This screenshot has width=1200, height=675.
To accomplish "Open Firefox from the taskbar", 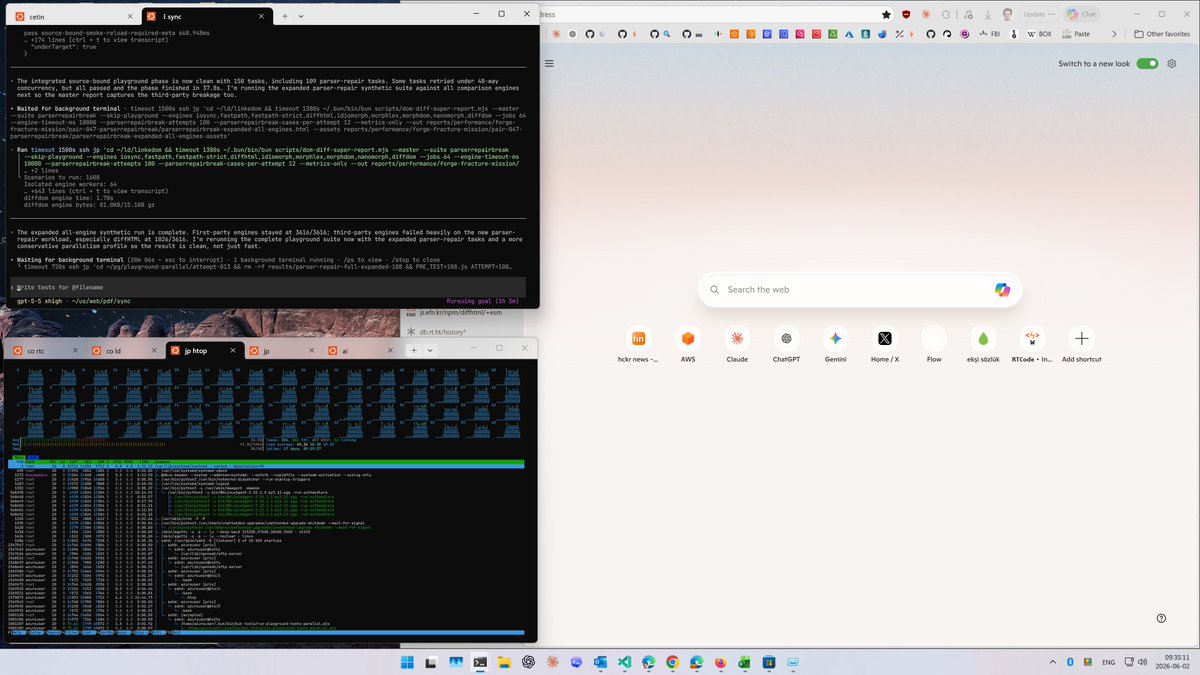I will pos(721,662).
